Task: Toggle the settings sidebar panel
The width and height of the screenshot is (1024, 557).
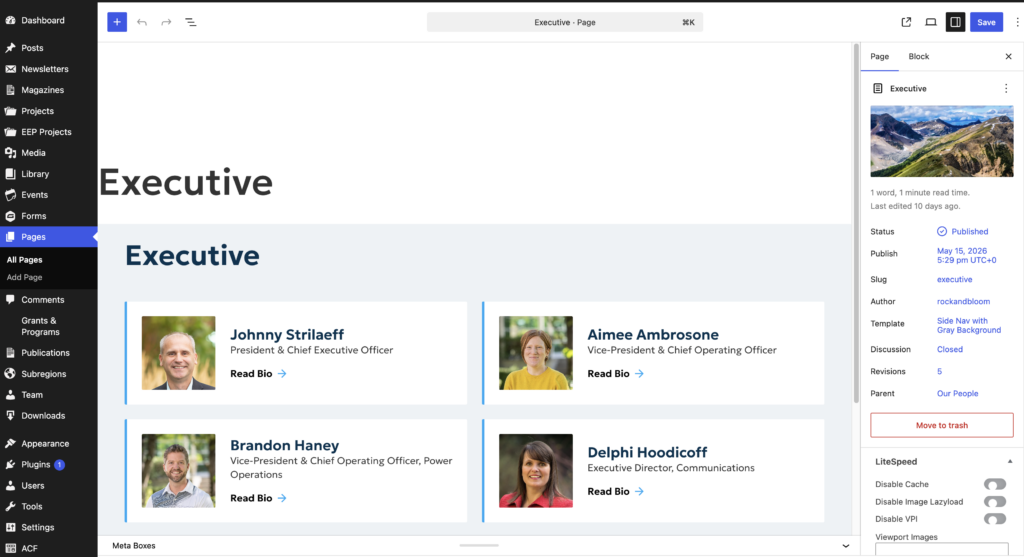Action: pos(955,22)
